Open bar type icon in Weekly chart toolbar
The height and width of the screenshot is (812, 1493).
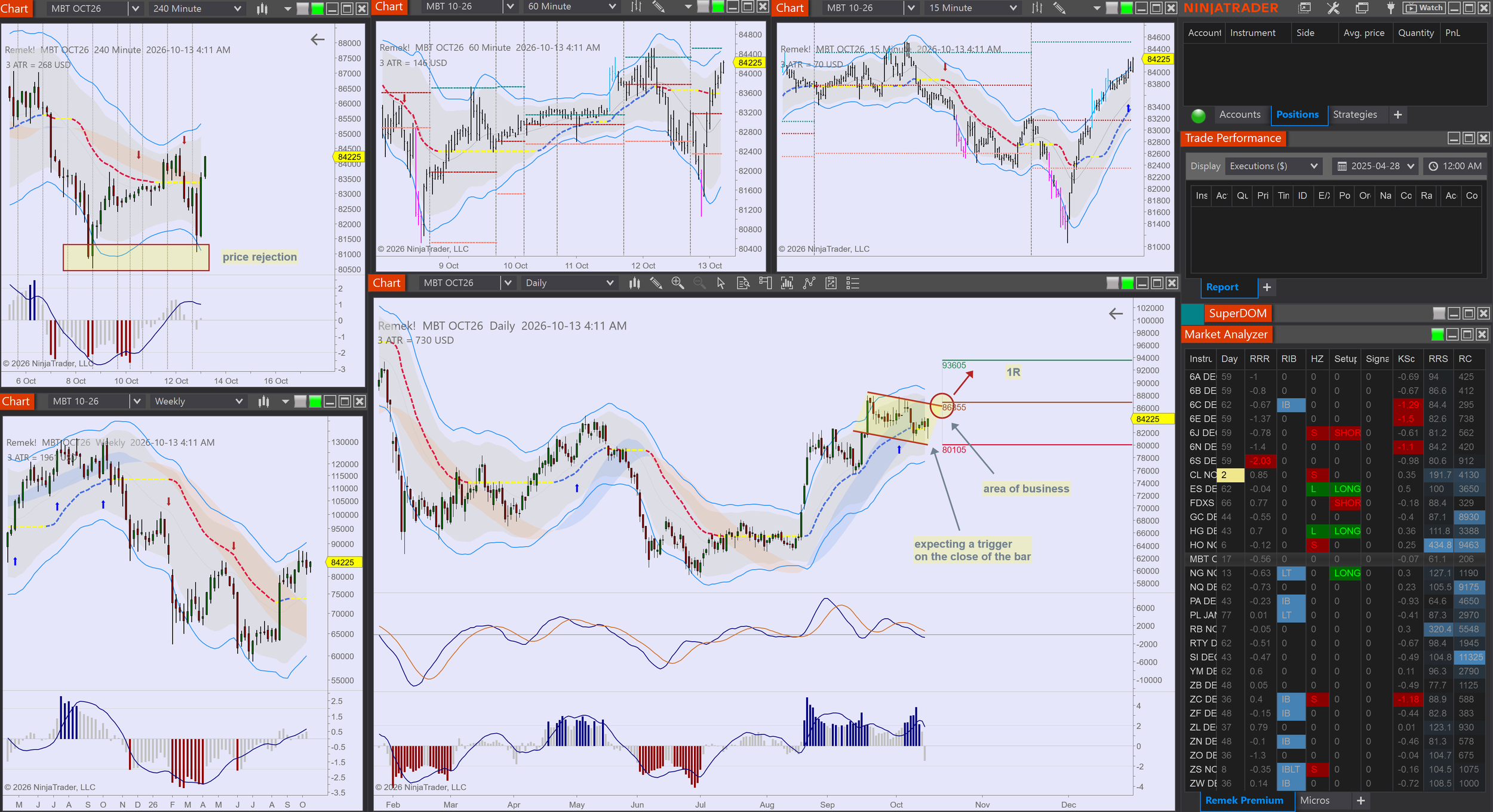(263, 401)
